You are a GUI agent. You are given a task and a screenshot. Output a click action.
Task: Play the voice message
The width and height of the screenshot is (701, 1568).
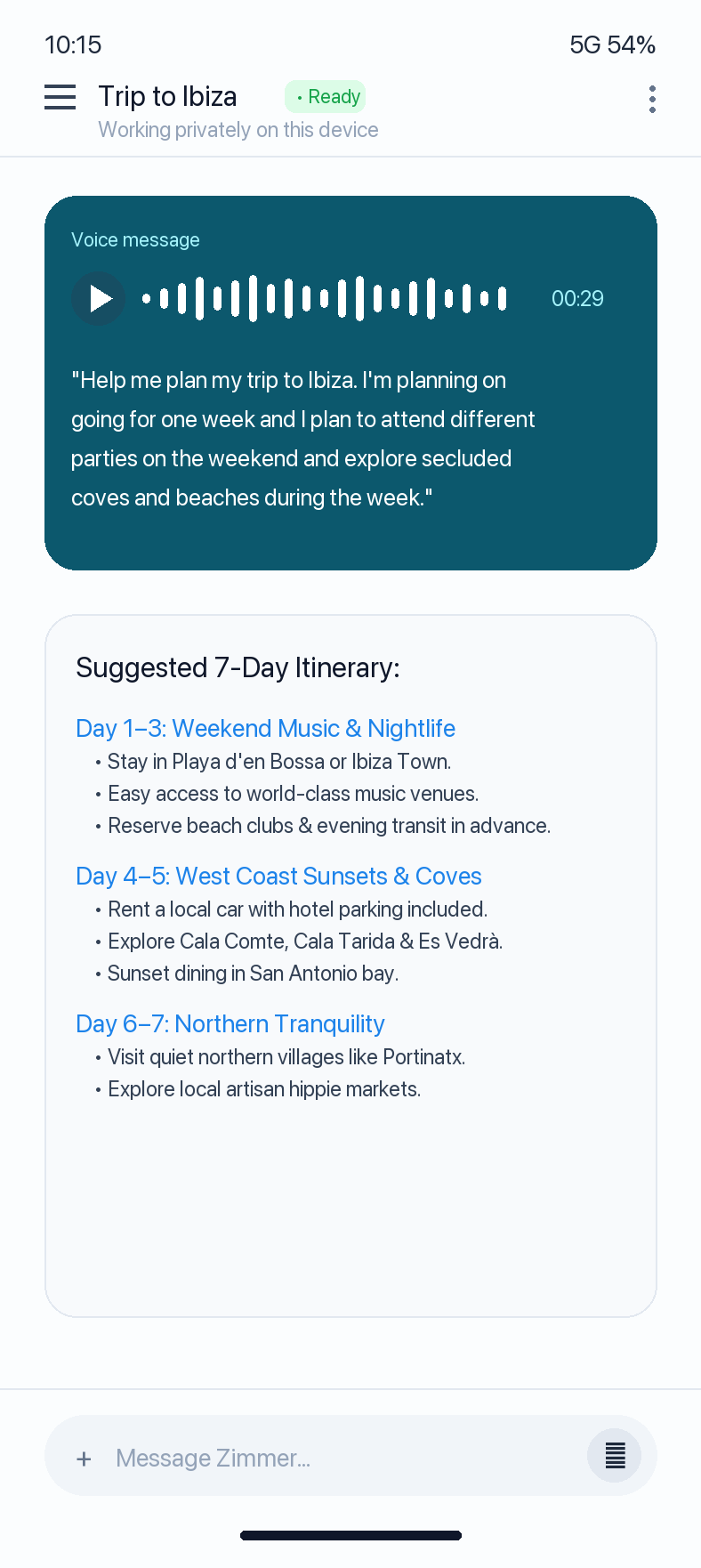pyautogui.click(x=98, y=298)
